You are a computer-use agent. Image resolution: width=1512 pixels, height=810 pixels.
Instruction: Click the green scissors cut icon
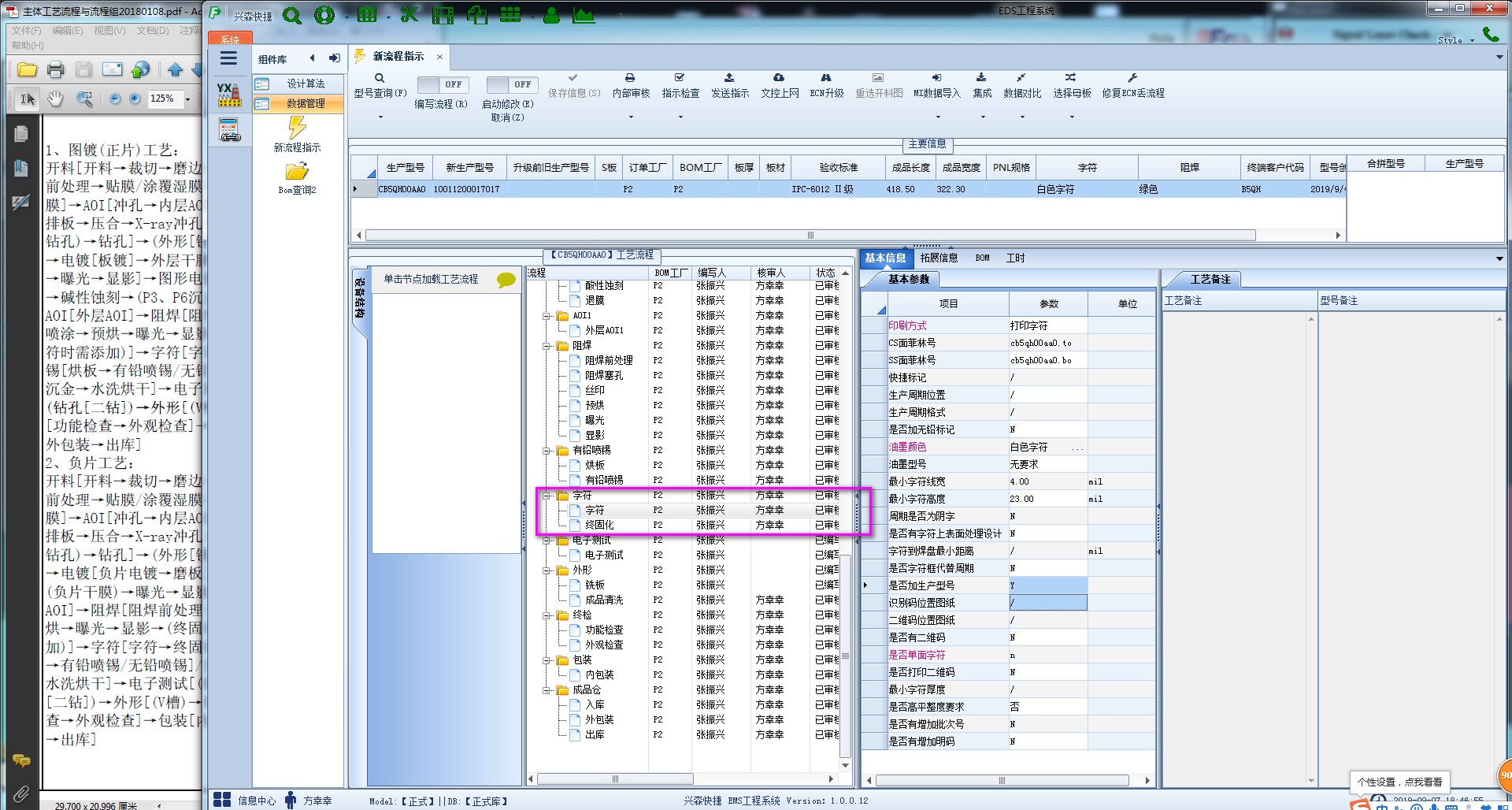409,14
